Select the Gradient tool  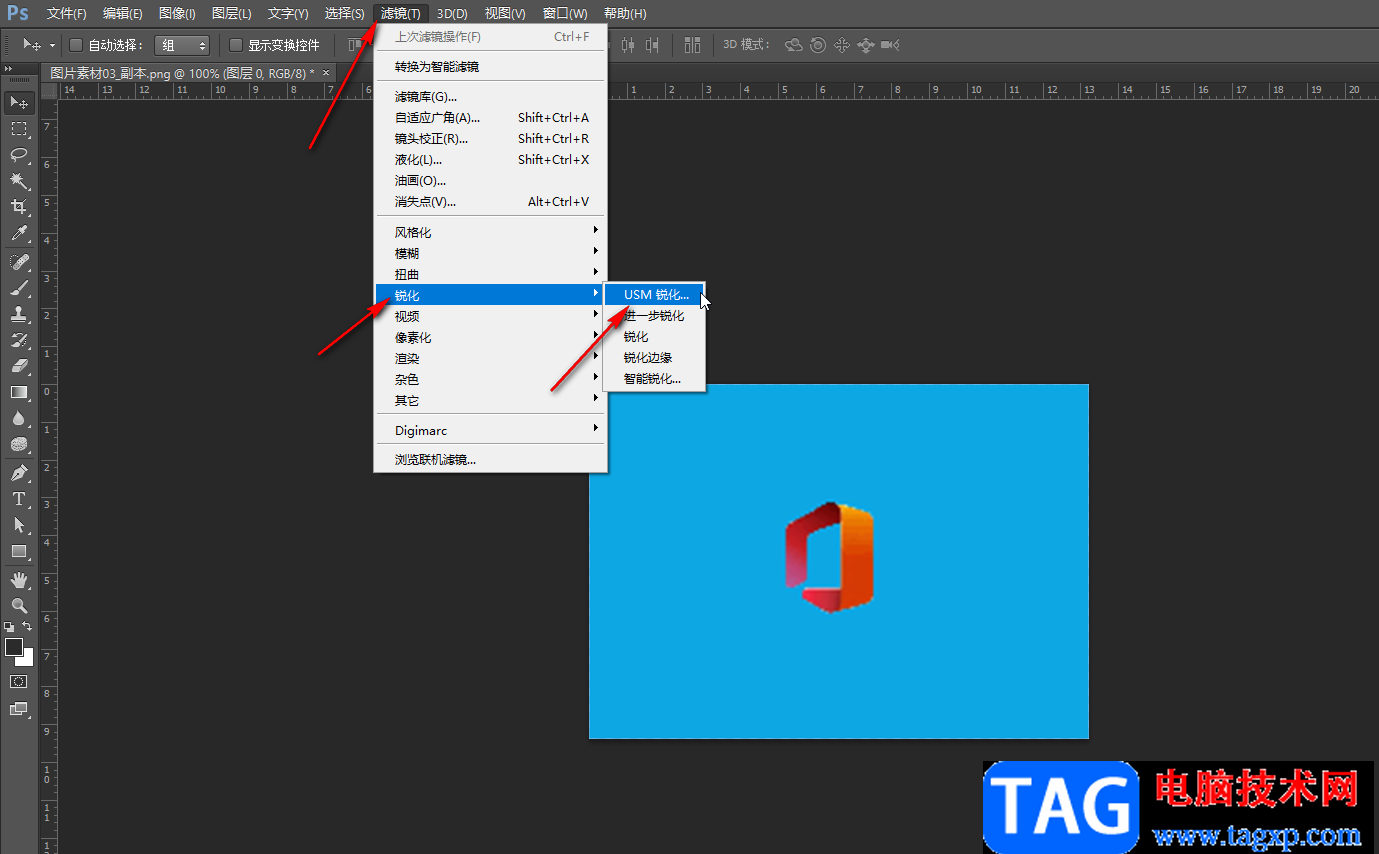(x=19, y=392)
